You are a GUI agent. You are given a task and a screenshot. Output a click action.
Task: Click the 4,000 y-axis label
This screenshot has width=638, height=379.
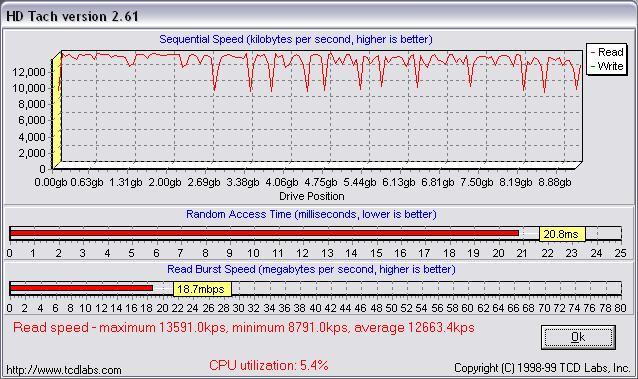click(x=32, y=137)
